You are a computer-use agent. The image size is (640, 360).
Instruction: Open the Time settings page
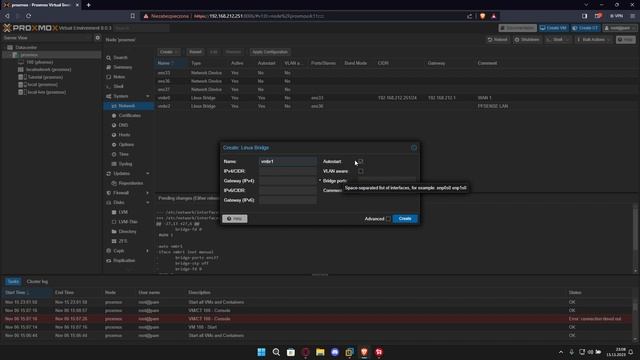[124, 154]
